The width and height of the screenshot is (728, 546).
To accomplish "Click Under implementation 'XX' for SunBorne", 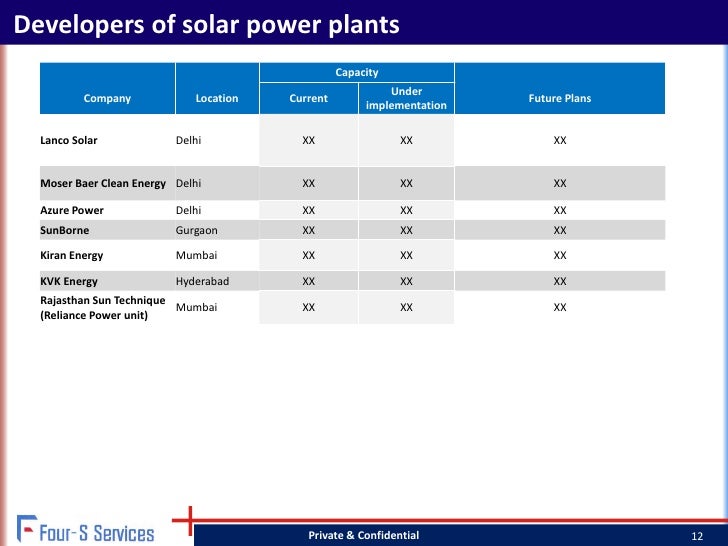I will [406, 230].
